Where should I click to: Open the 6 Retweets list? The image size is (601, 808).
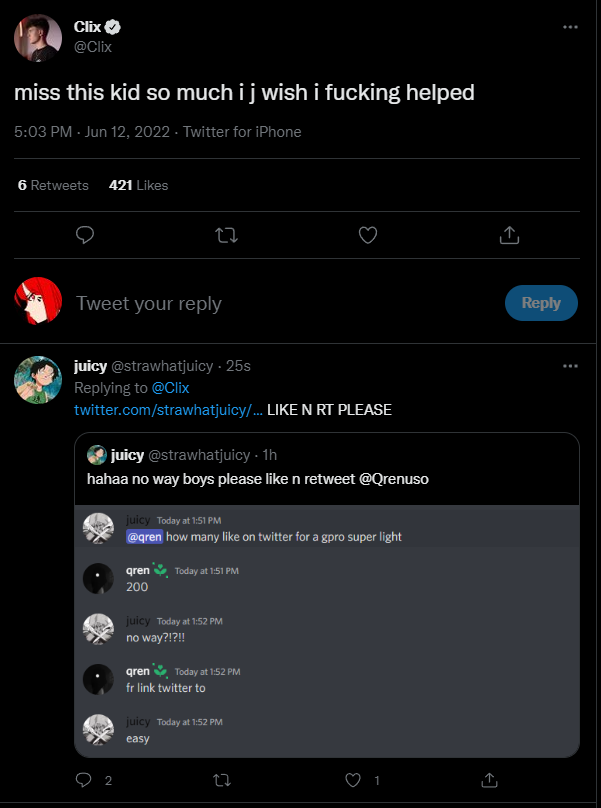[54, 185]
